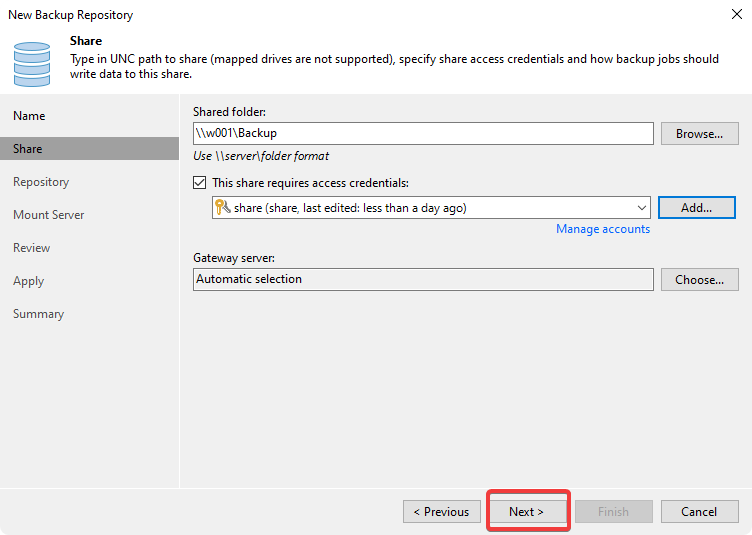
Task: Open the Manage accounts link
Action: [x=603, y=229]
